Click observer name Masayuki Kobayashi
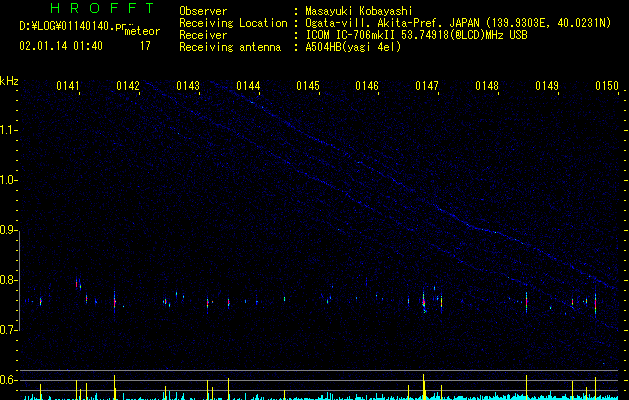This screenshot has height=400, width=629. coord(359,11)
